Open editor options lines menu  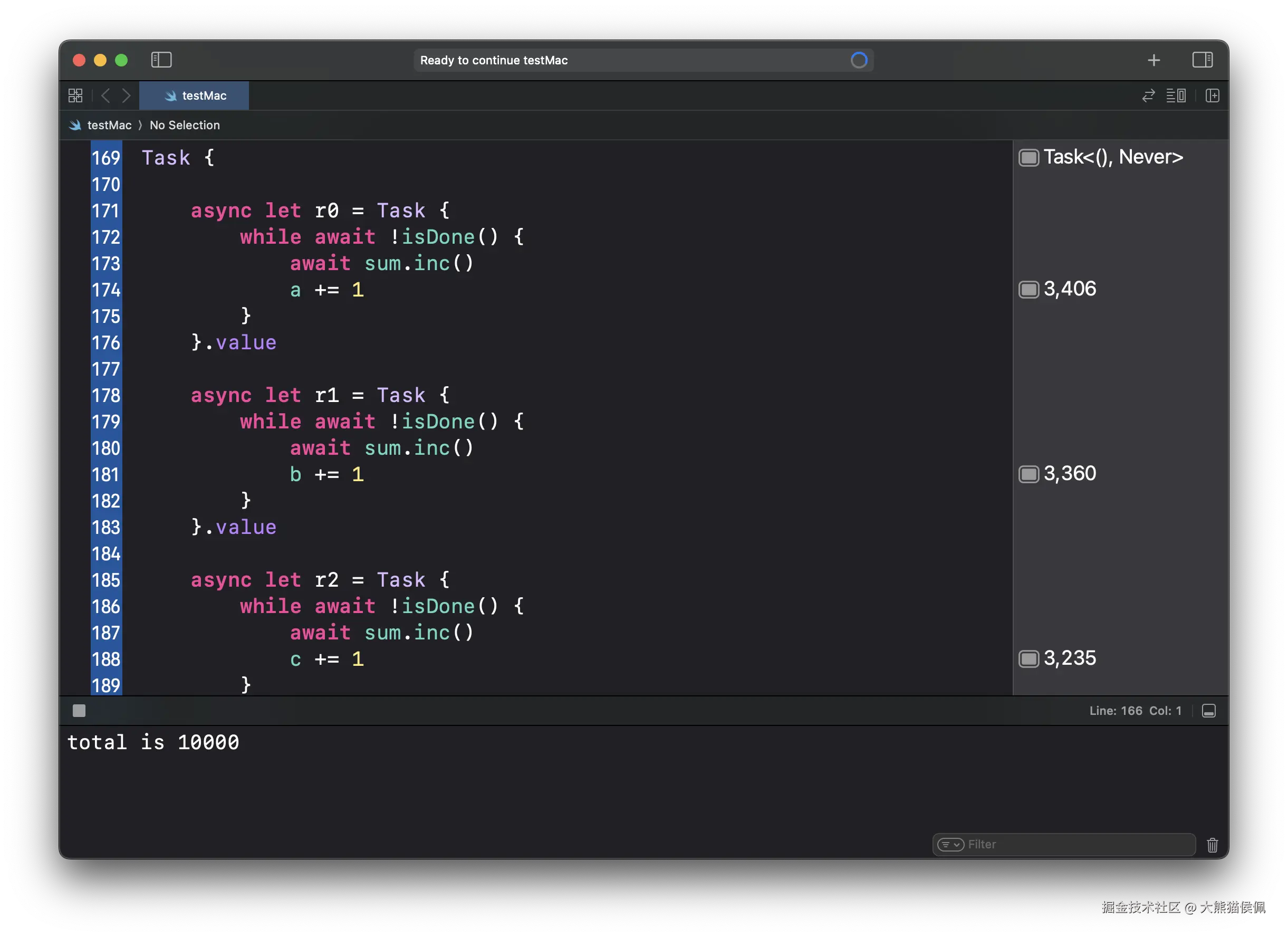[1176, 95]
